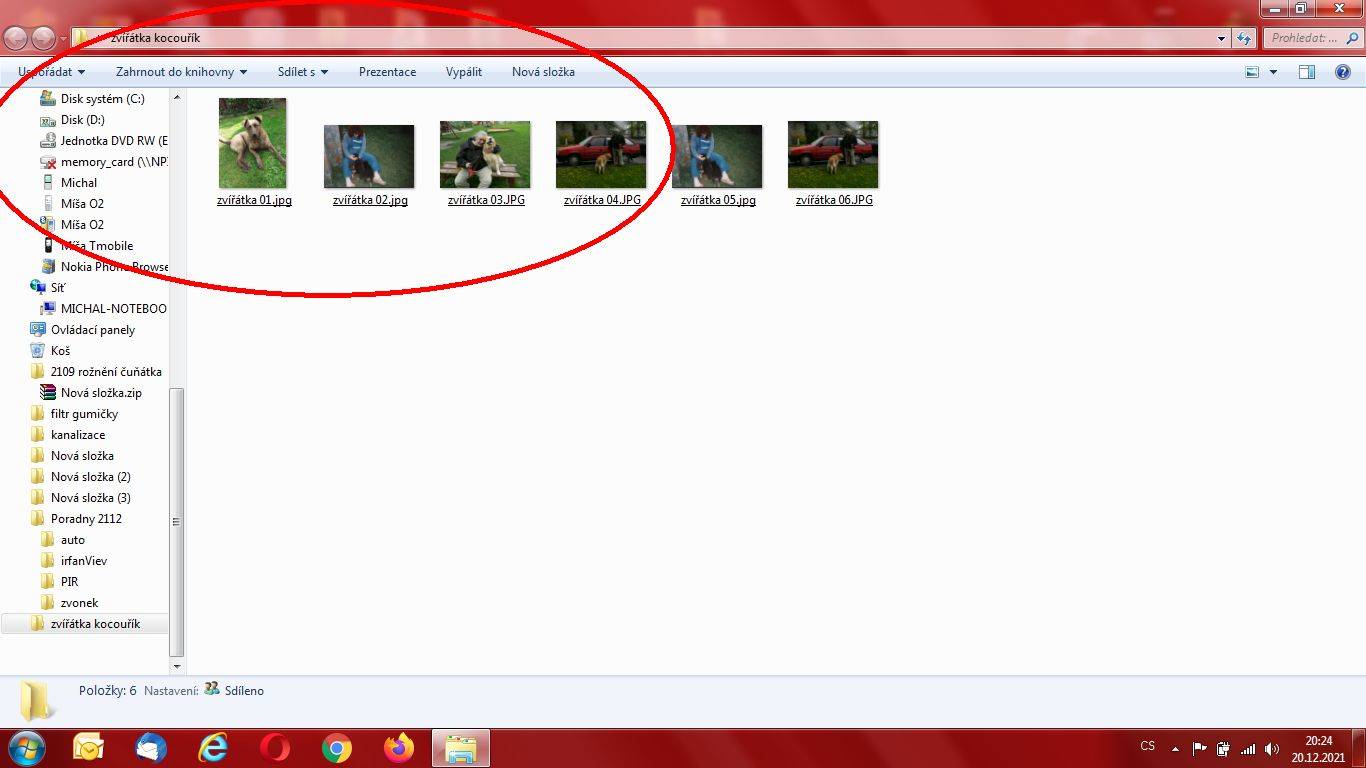
Task: Select auto subfolder
Action: 64,540
